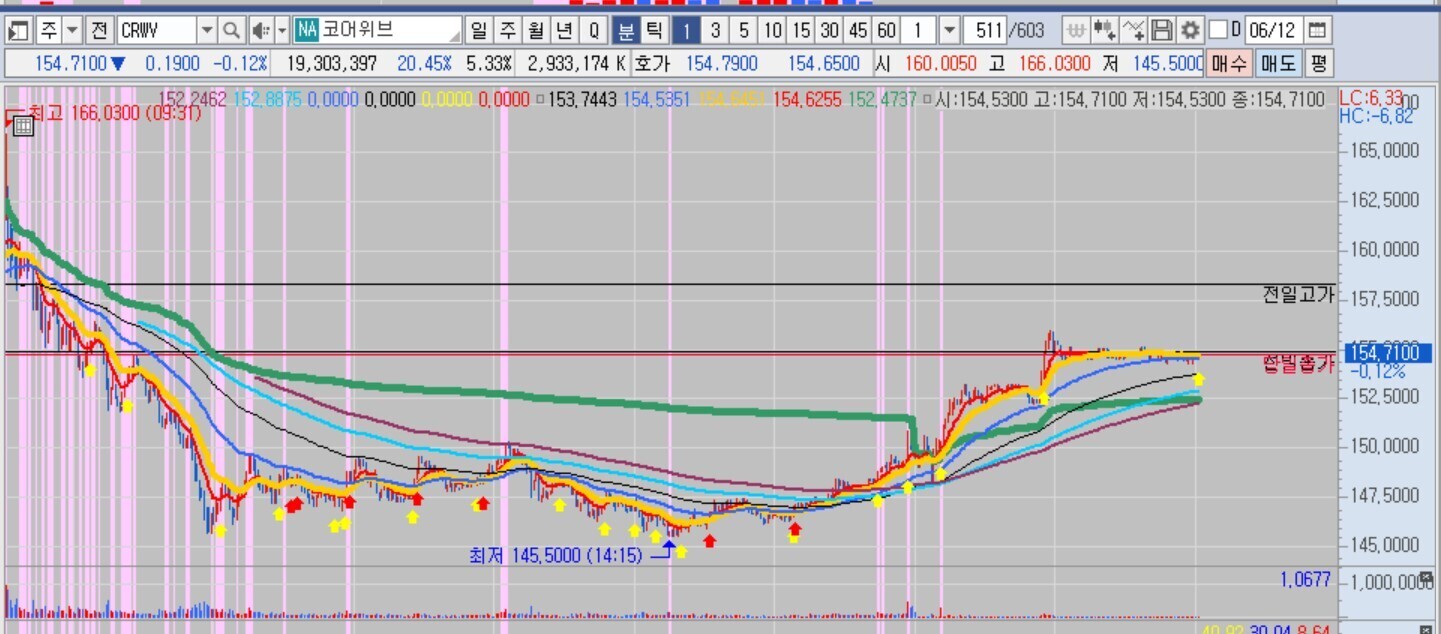This screenshot has width=1441, height=634.
Task: Expand the CRWV ticker dropdown arrow
Action: point(206,30)
